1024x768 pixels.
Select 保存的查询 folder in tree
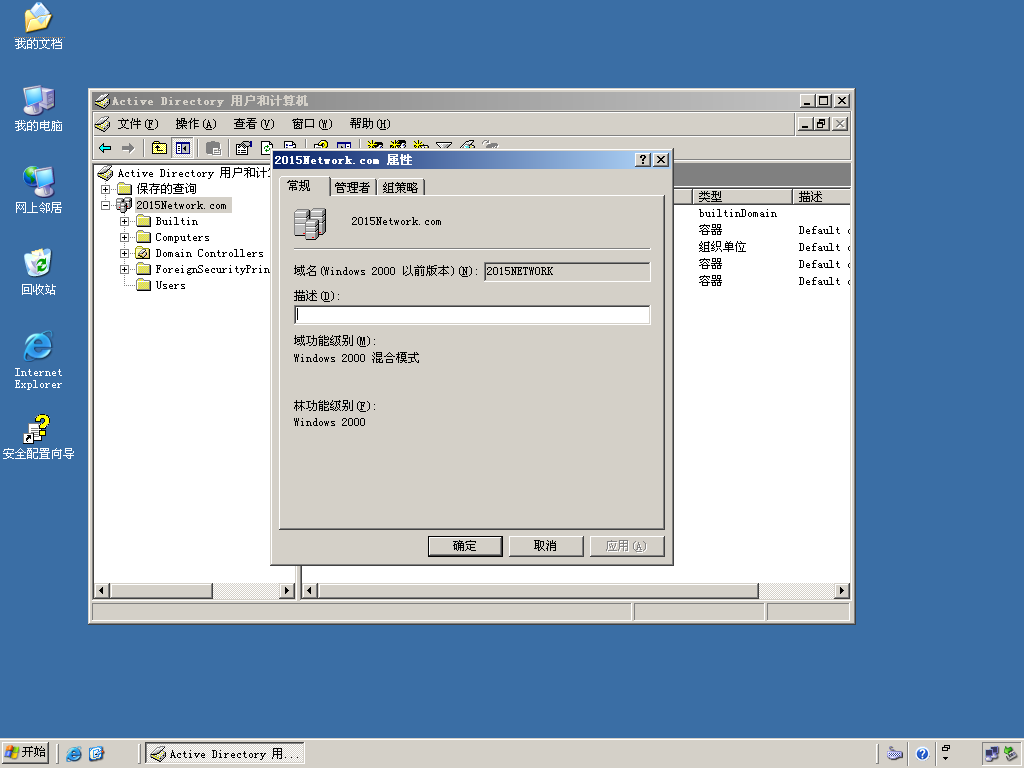point(157,189)
